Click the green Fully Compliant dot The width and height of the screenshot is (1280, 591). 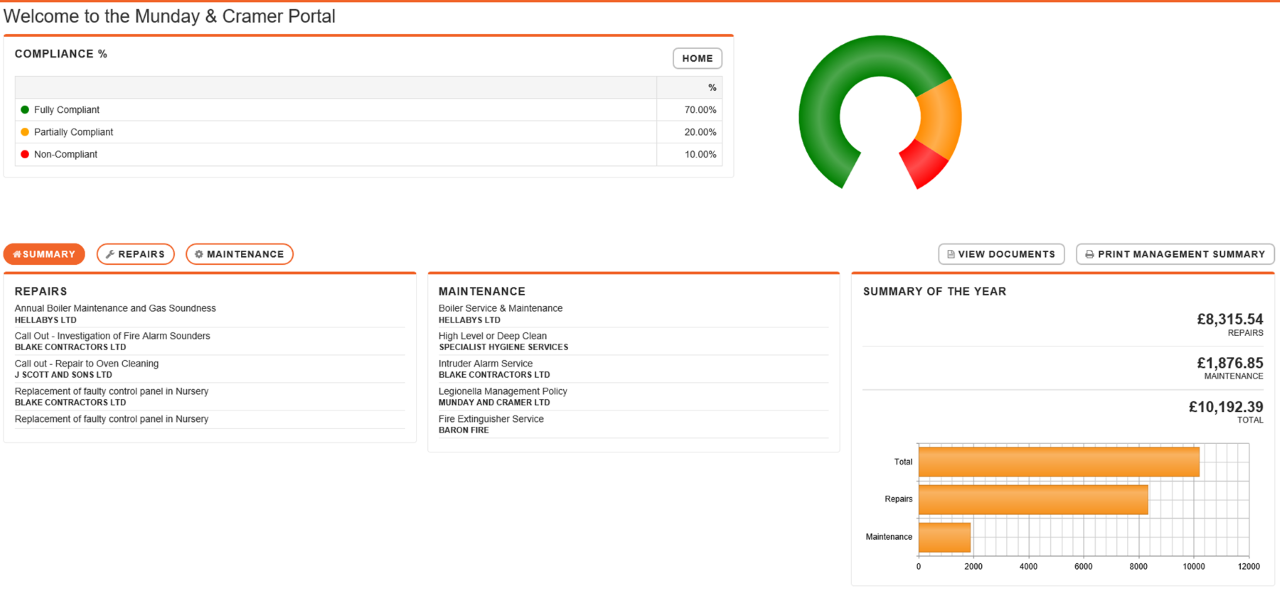tap(25, 110)
